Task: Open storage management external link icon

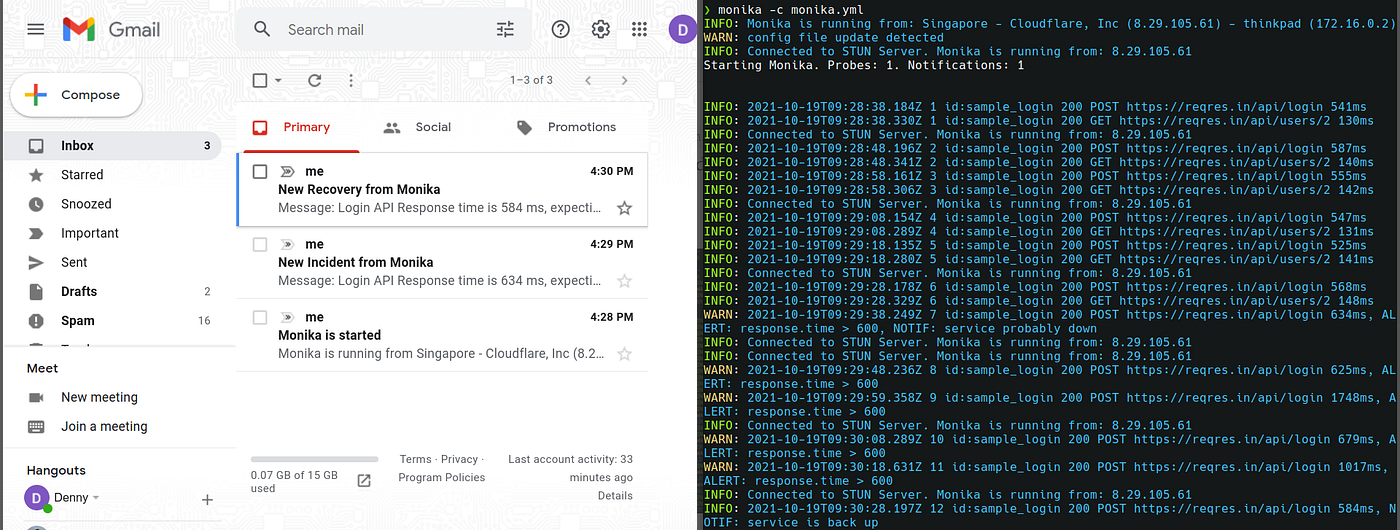Action: click(x=364, y=480)
